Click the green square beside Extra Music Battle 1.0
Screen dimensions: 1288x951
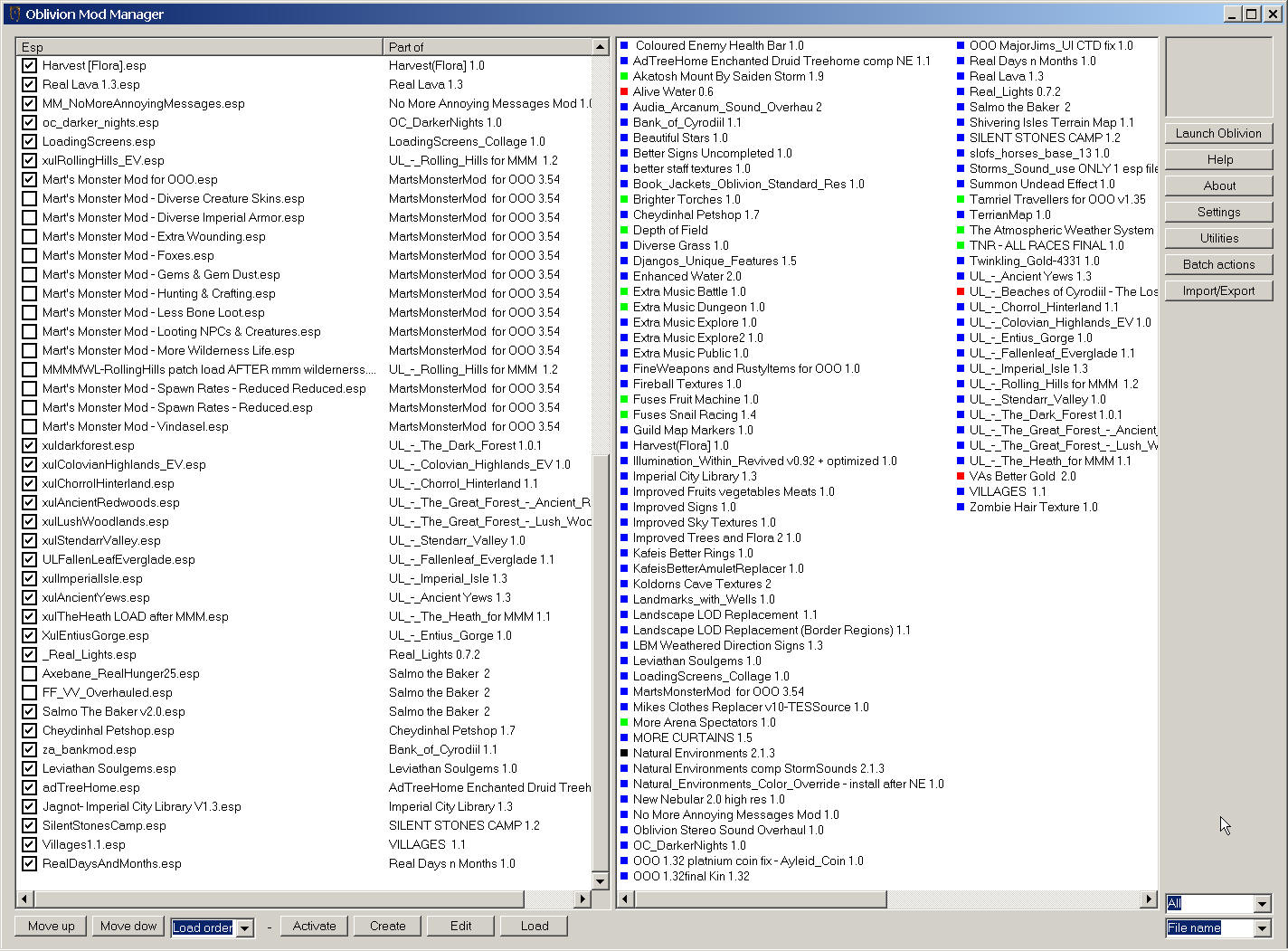[x=624, y=291]
